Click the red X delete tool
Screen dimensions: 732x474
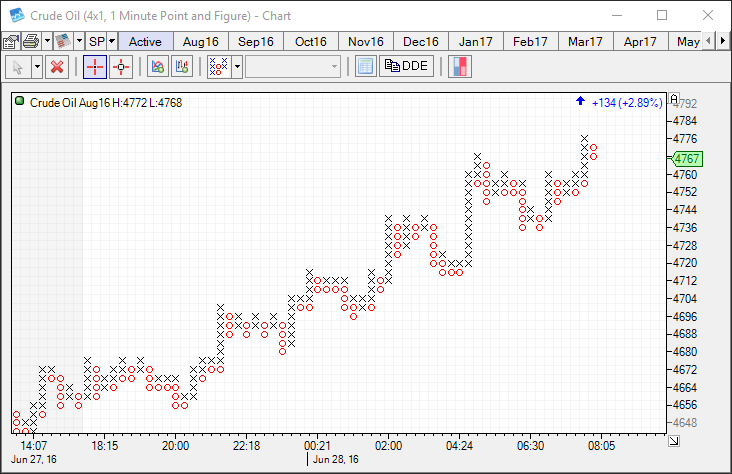(57, 67)
